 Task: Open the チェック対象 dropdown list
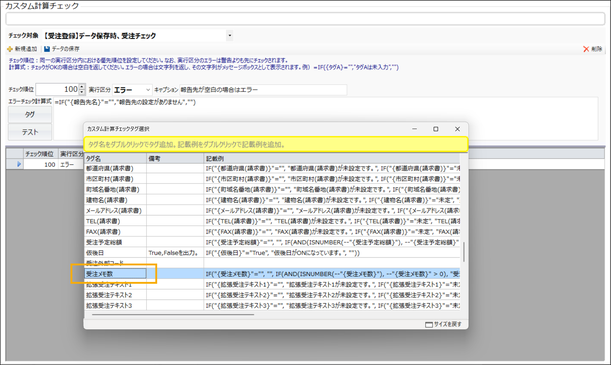(x=230, y=35)
